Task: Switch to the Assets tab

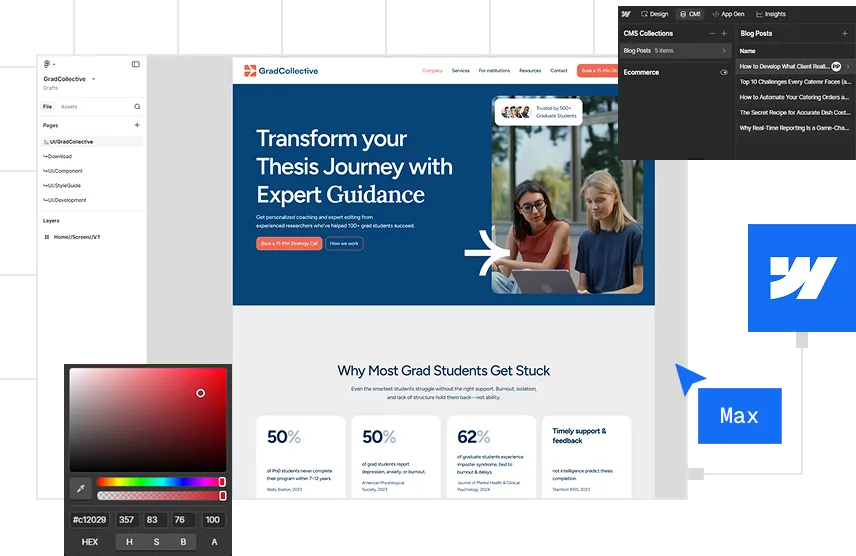Action: click(x=69, y=107)
